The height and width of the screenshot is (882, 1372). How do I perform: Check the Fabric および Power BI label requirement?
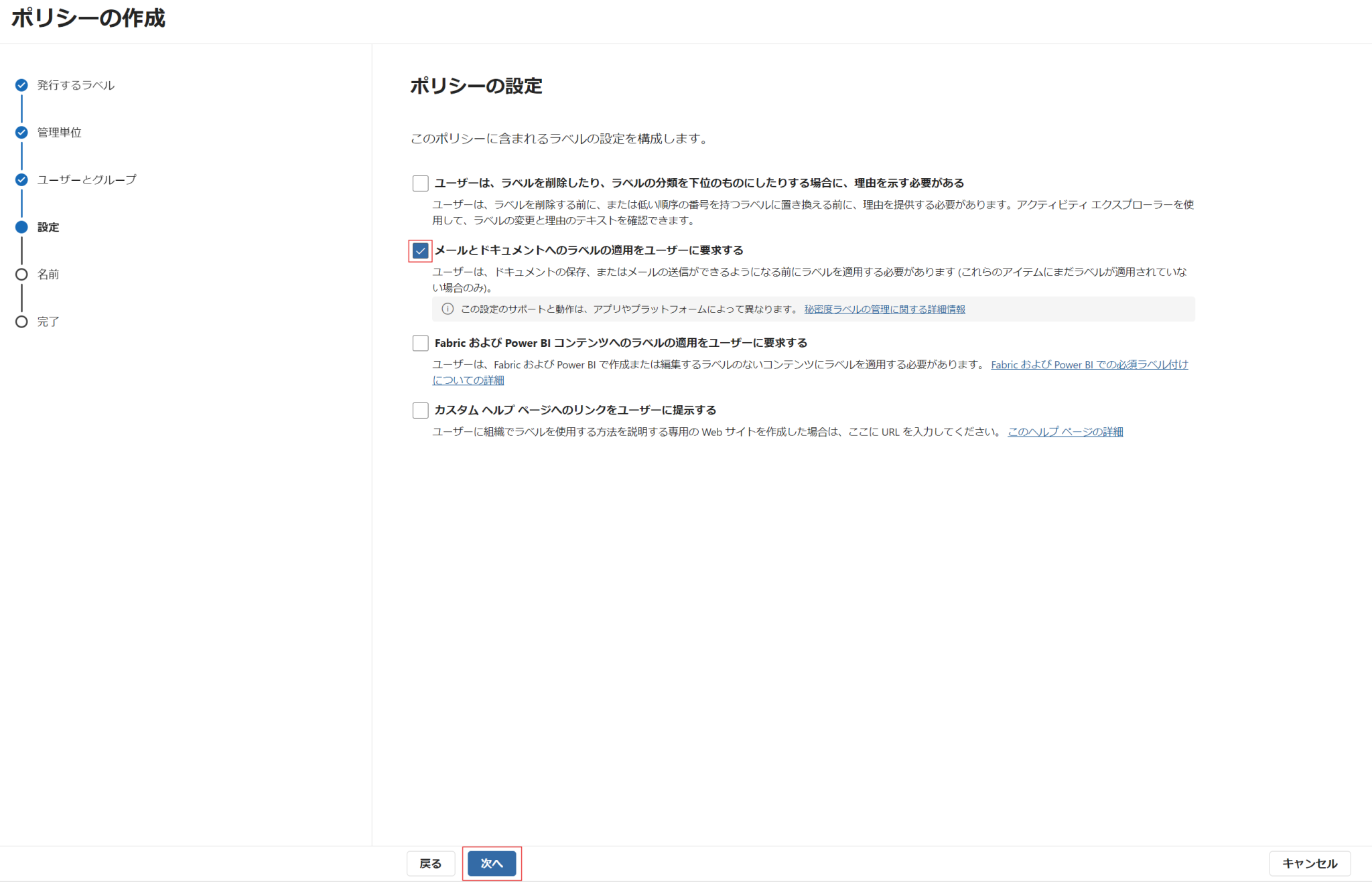pyautogui.click(x=419, y=342)
